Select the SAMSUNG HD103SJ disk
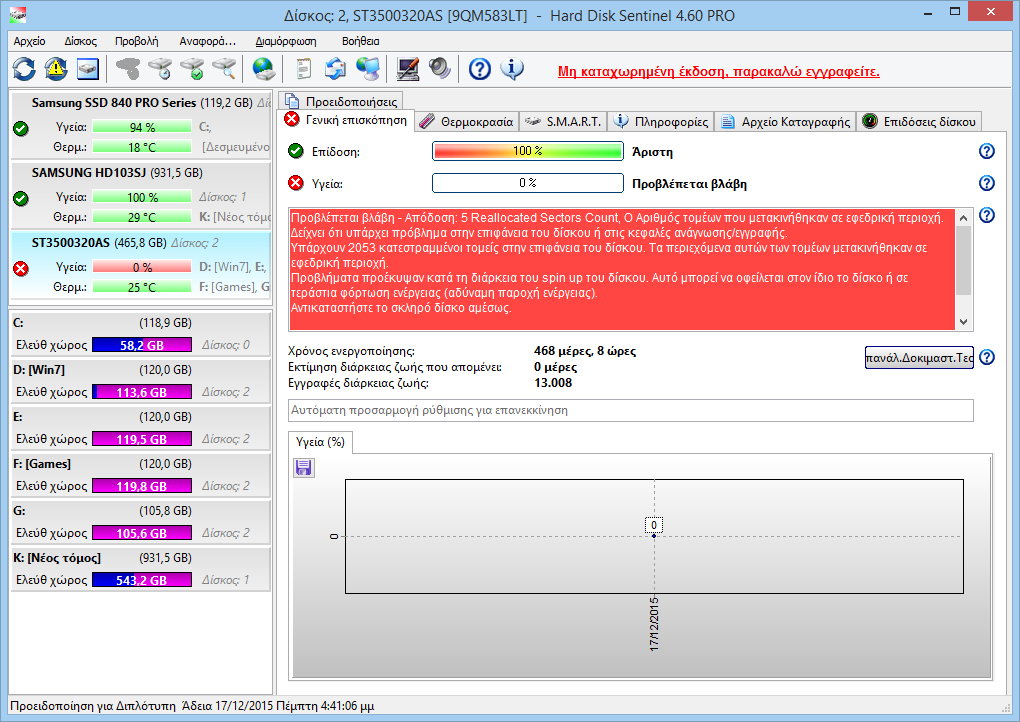This screenshot has height=722, width=1020. 141,194
